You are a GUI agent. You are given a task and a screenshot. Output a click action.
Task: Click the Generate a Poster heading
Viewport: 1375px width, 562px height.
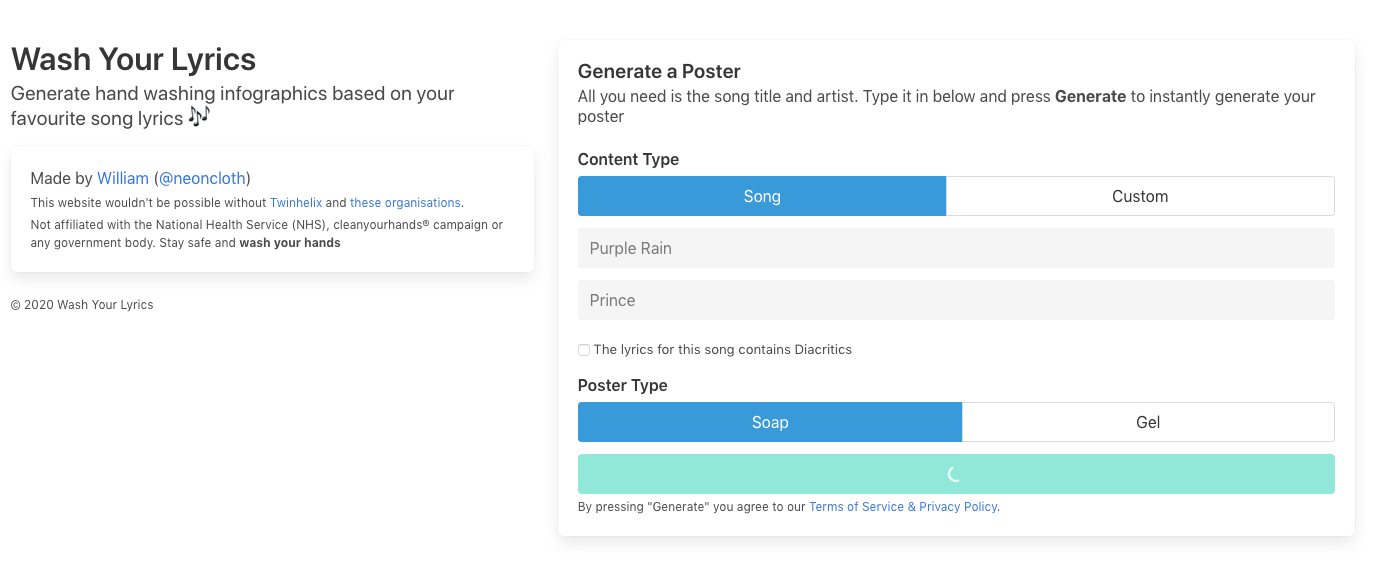pyautogui.click(x=659, y=71)
